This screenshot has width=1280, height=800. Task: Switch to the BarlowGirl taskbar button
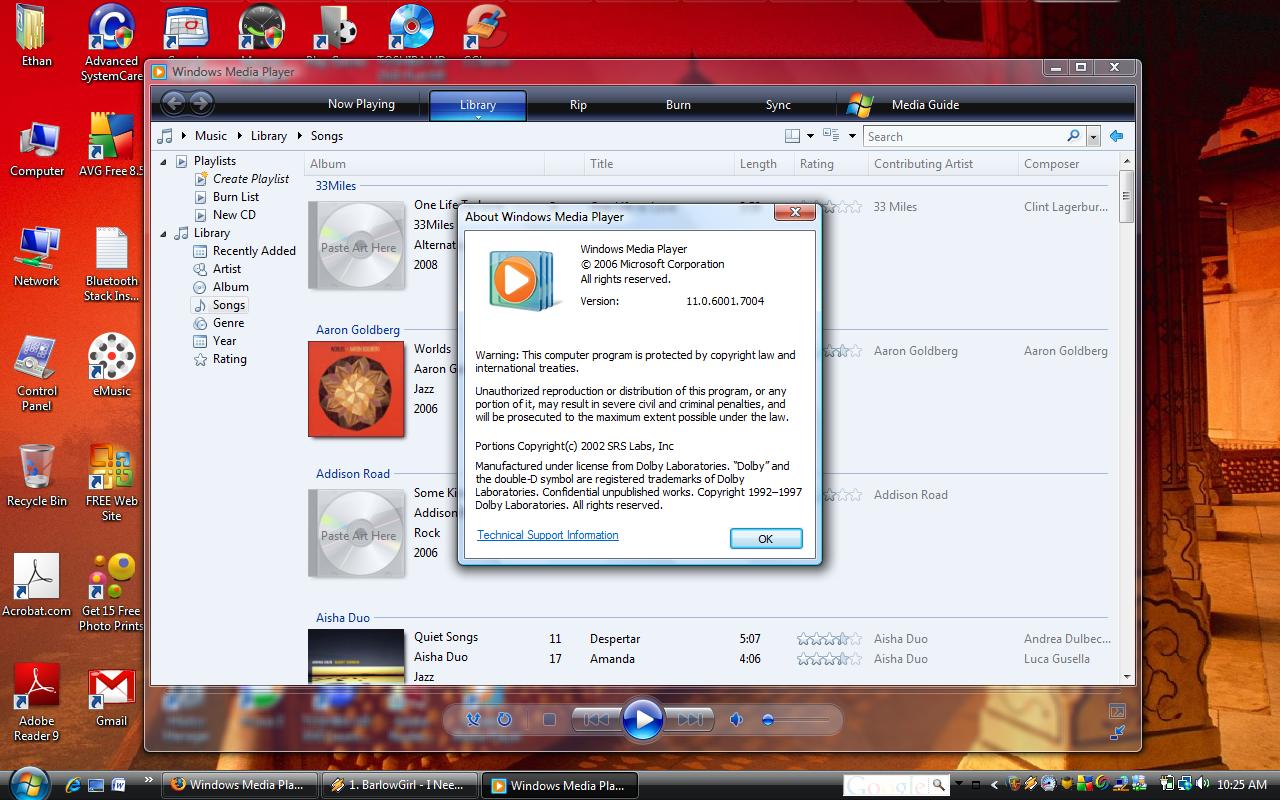[399, 785]
